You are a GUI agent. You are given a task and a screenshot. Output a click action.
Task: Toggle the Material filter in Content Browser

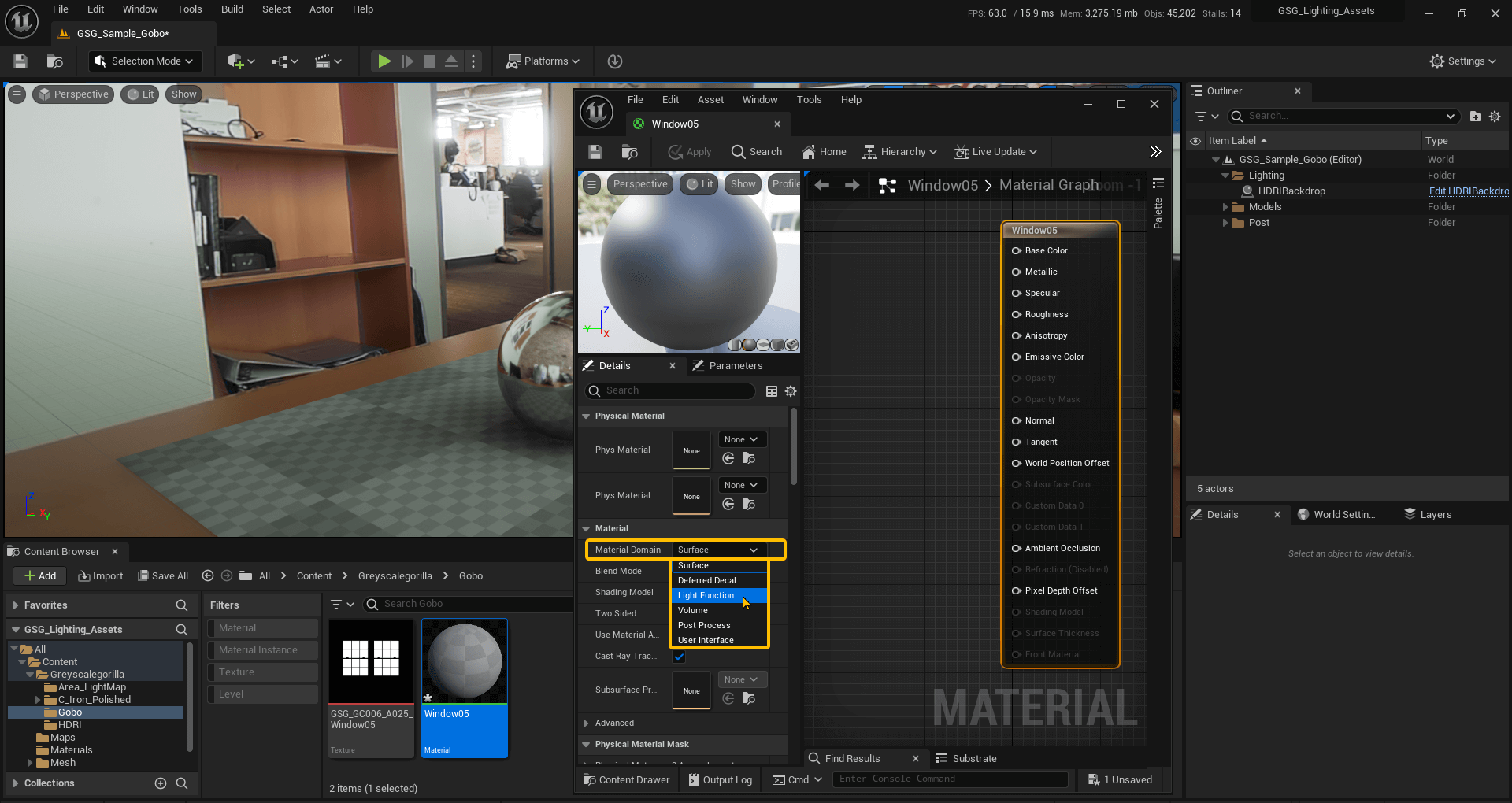[263, 628]
